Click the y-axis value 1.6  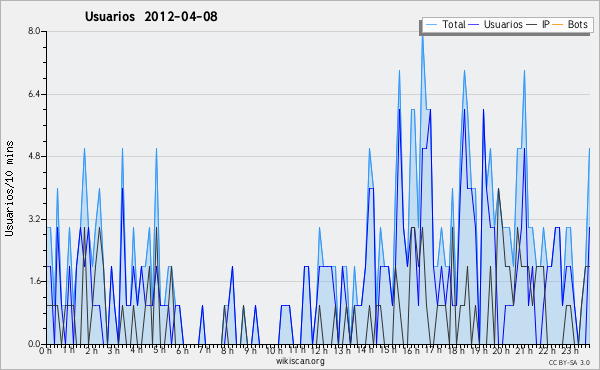point(34,281)
